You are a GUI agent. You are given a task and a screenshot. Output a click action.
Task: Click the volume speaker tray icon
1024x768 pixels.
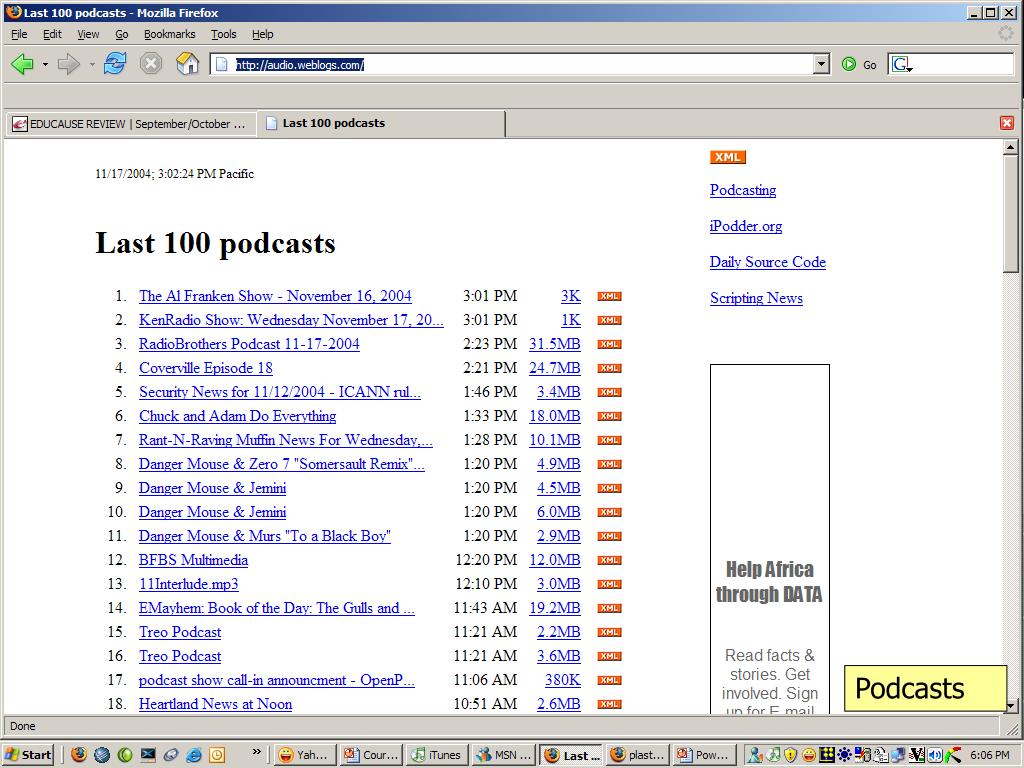pos(935,755)
